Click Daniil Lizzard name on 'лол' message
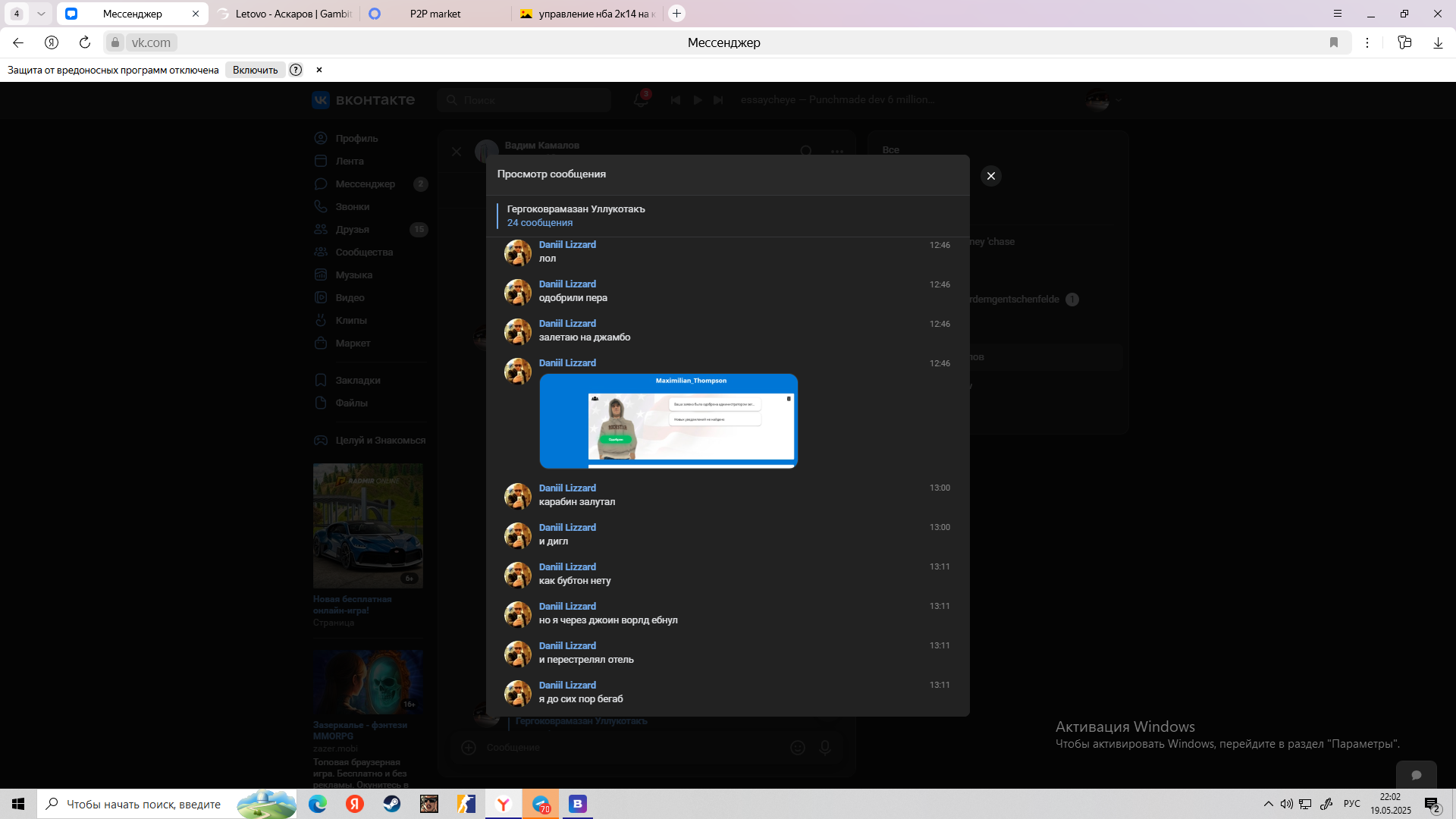This screenshot has height=819, width=1456. click(567, 244)
